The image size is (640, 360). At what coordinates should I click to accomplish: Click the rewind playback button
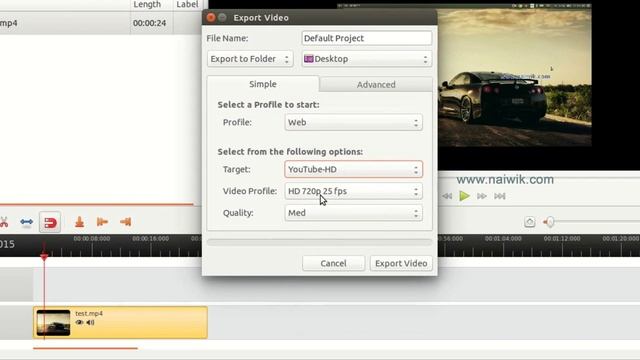447,196
